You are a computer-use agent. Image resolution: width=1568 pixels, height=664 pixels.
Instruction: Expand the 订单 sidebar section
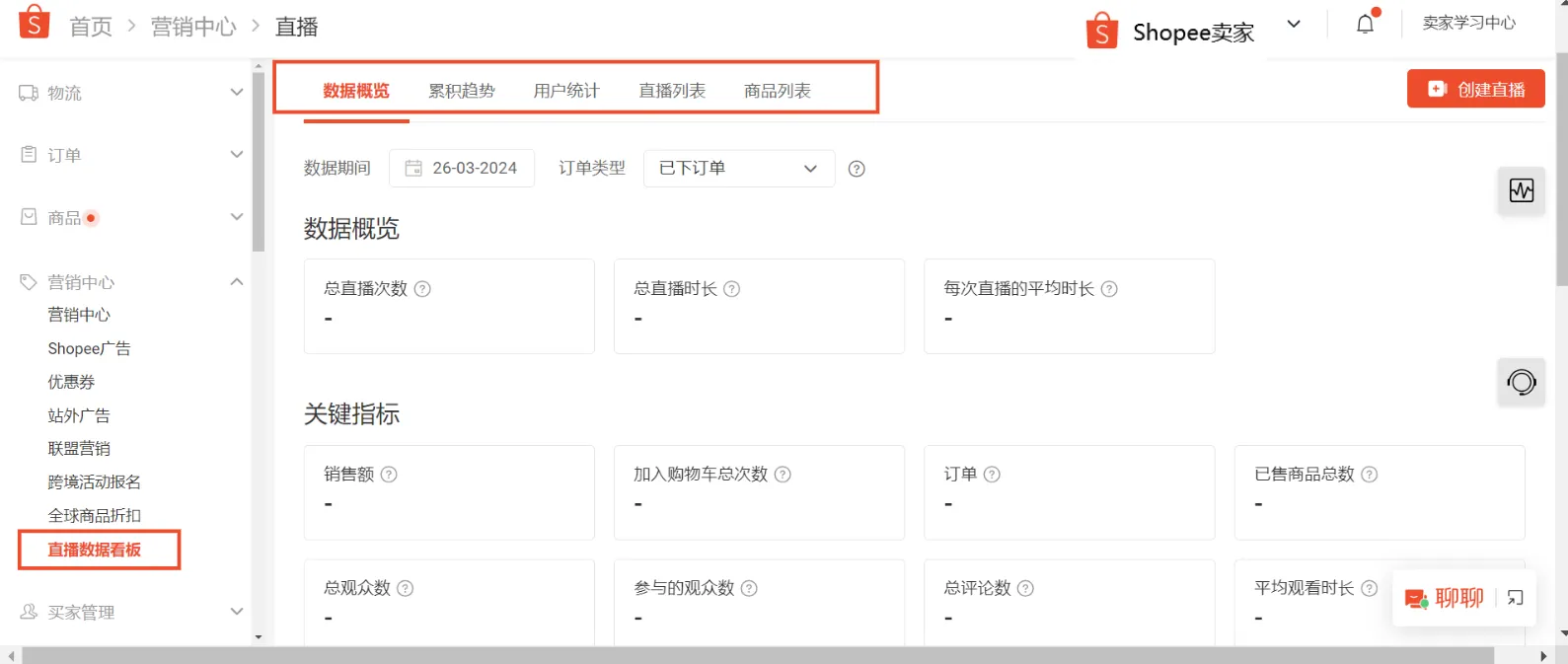(x=236, y=155)
